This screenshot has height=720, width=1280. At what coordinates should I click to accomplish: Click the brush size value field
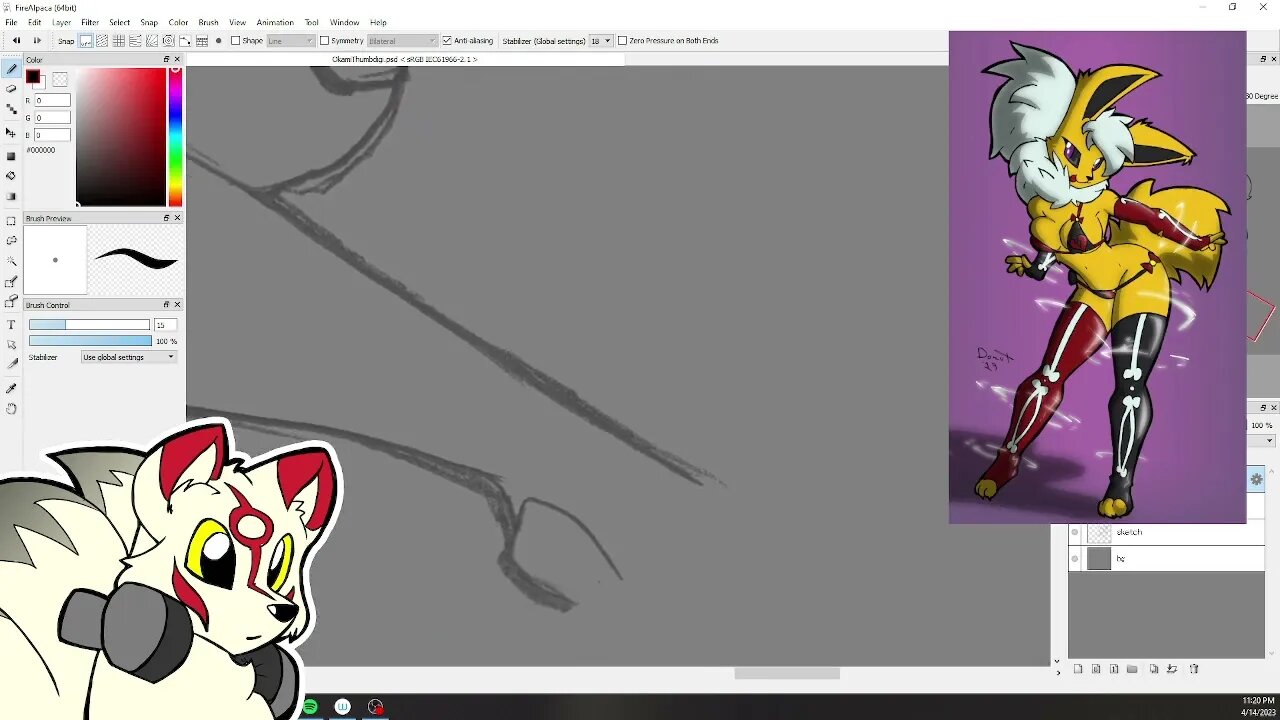click(165, 325)
